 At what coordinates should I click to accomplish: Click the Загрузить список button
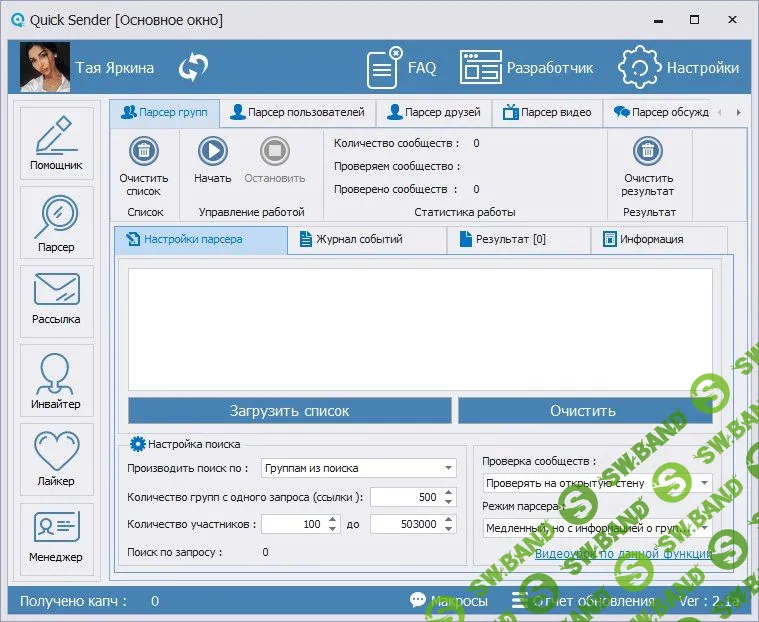[289, 410]
